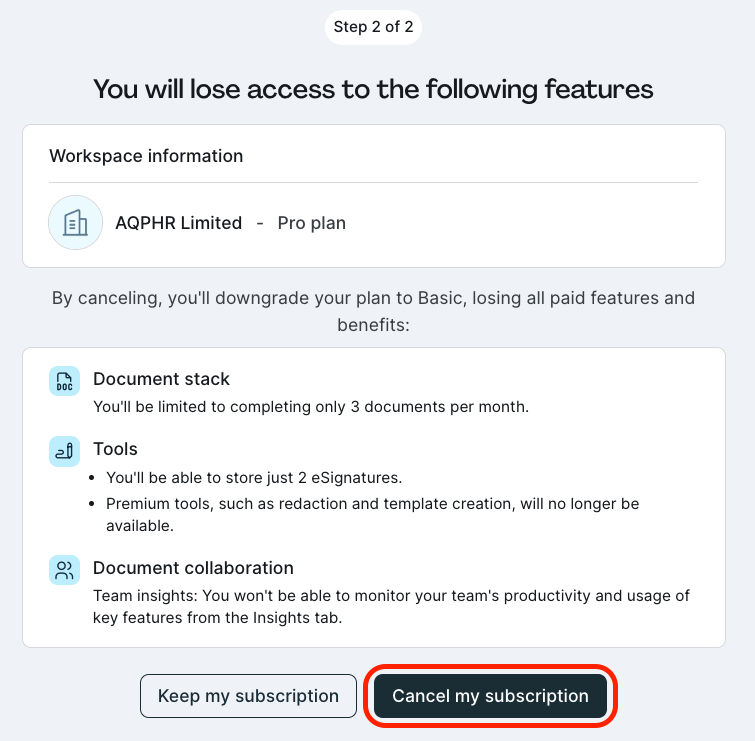The image size is (755, 741).
Task: Click the 3 documents per month text
Action: pyautogui.click(x=311, y=407)
